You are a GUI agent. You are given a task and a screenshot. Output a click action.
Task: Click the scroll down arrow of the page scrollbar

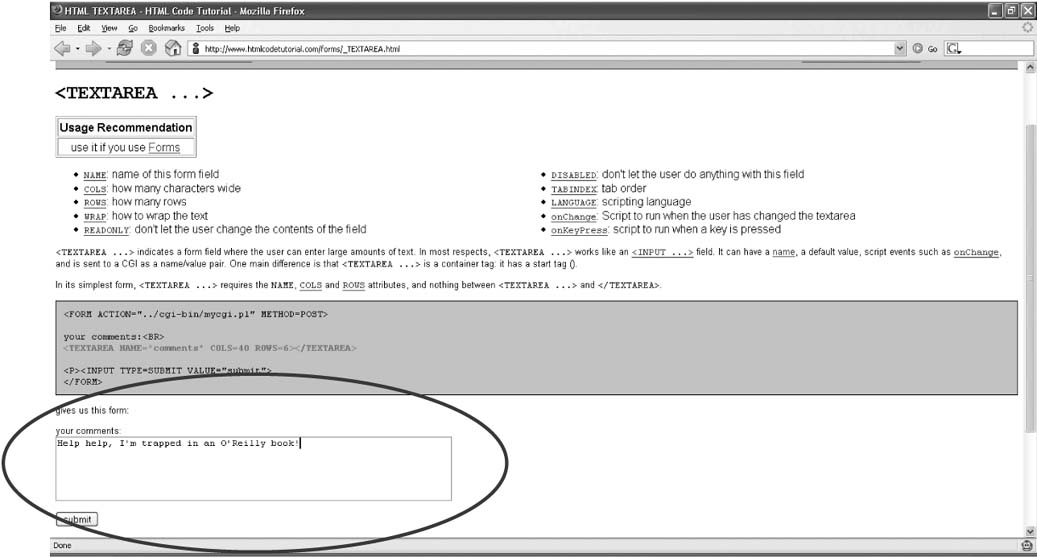(x=1030, y=531)
